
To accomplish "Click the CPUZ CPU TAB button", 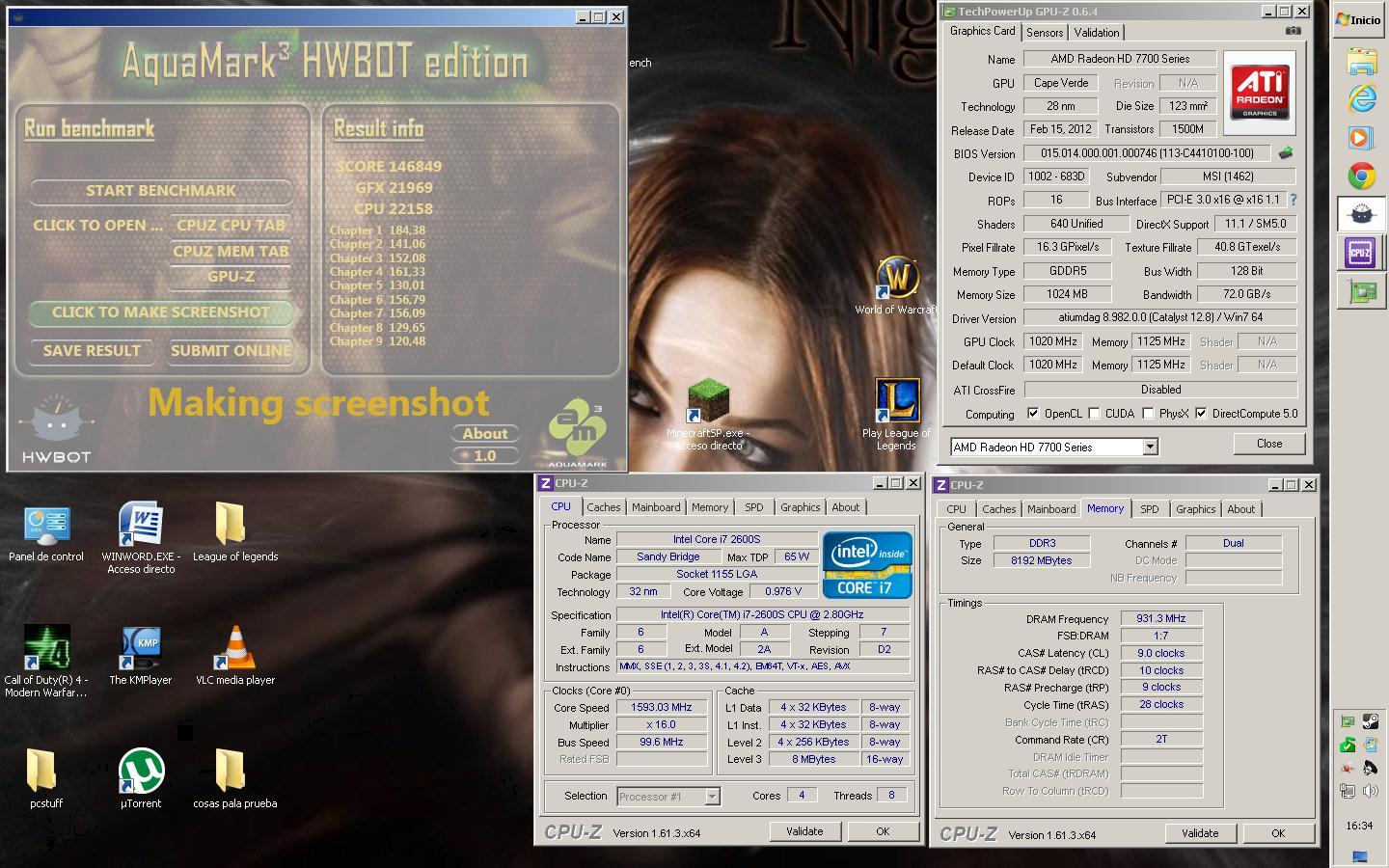I will (231, 226).
